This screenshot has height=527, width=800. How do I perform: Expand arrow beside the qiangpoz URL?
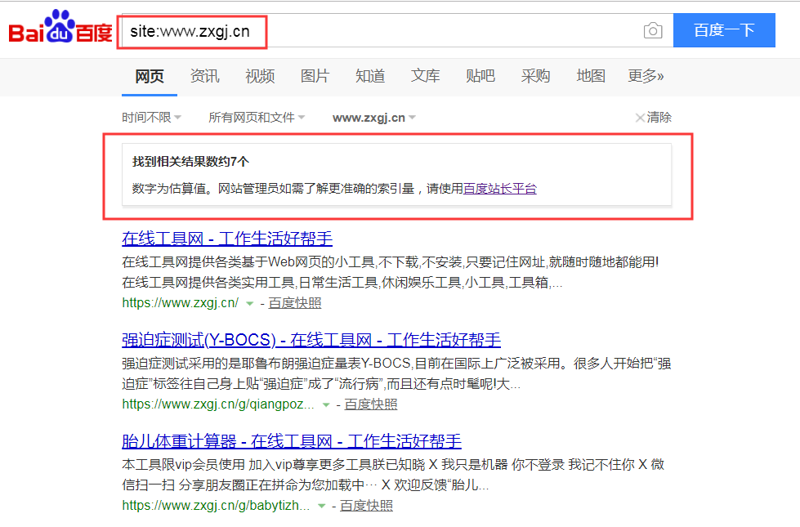point(326,405)
